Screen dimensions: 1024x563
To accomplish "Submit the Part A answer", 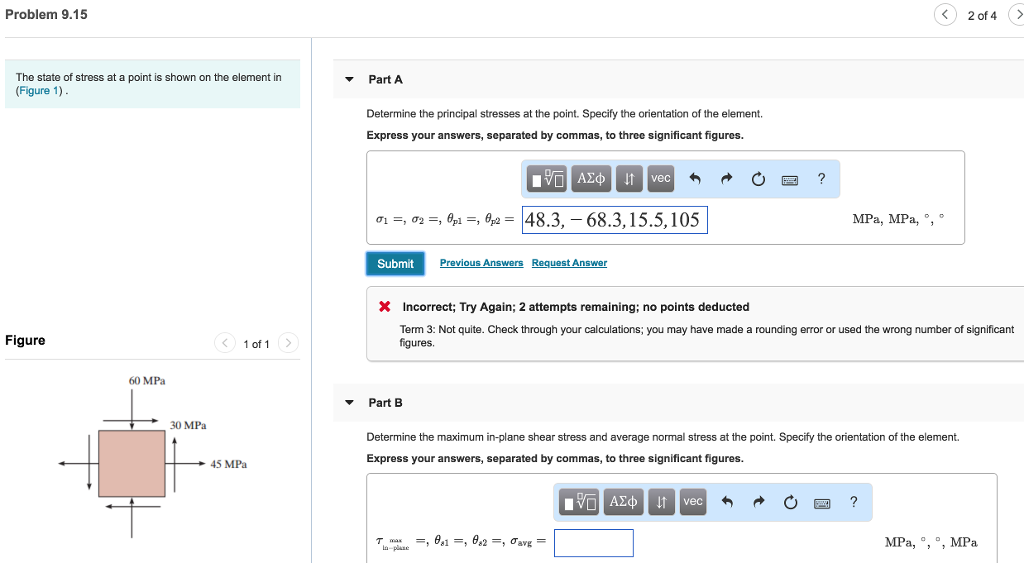I will (395, 263).
